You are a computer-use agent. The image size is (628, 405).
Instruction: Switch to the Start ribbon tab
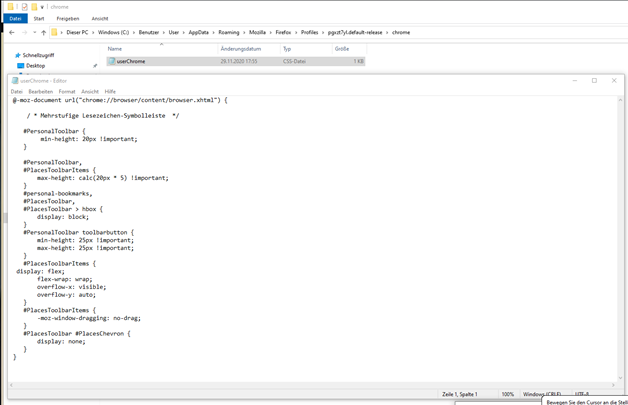pos(39,18)
